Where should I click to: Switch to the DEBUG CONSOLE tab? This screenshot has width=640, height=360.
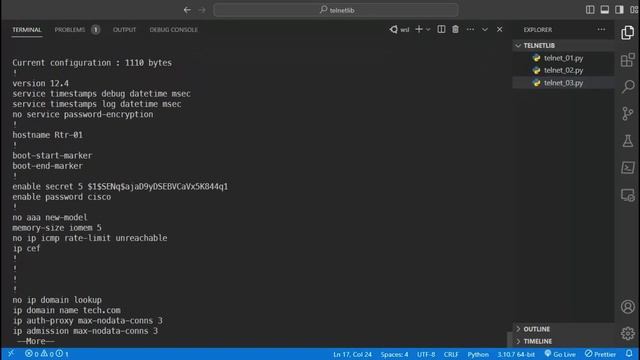(x=173, y=30)
